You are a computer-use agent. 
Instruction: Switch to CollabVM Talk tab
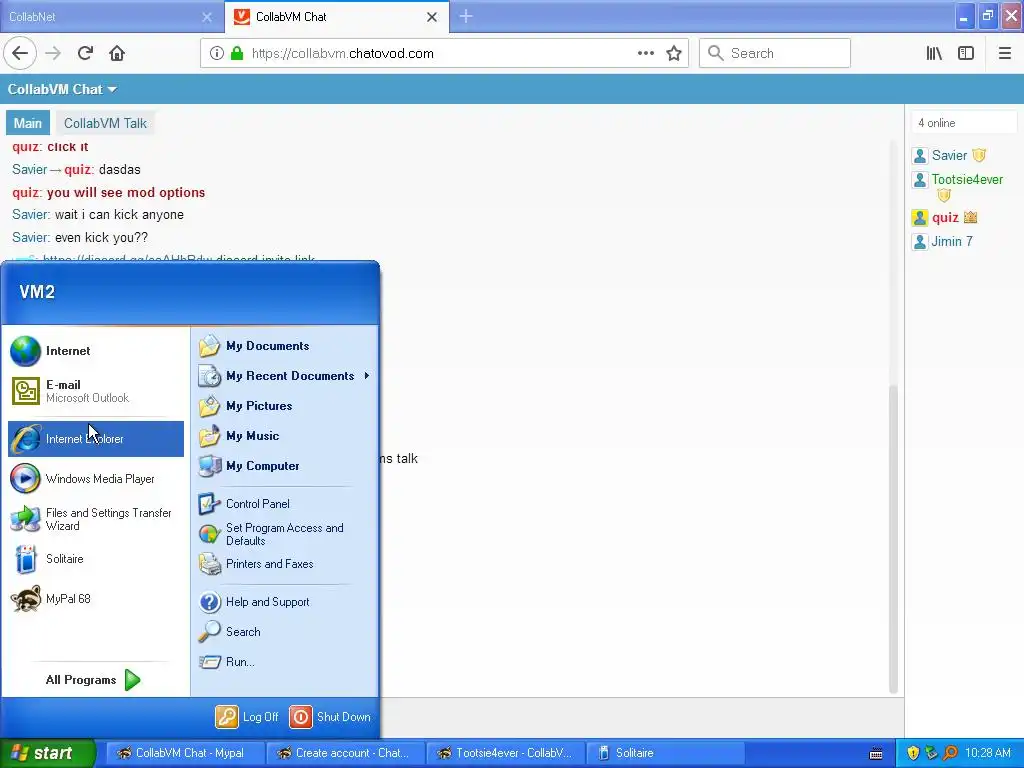pos(105,123)
